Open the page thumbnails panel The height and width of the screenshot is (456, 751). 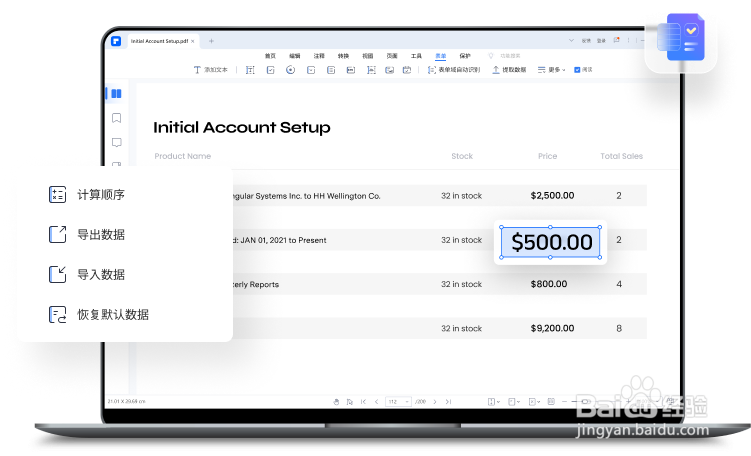tap(116, 93)
